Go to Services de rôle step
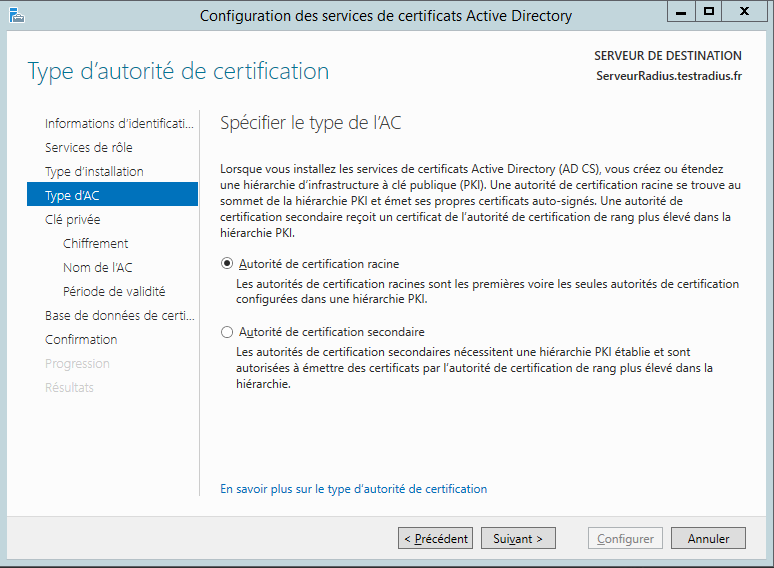Screen dimensions: 774x568 (x=88, y=147)
